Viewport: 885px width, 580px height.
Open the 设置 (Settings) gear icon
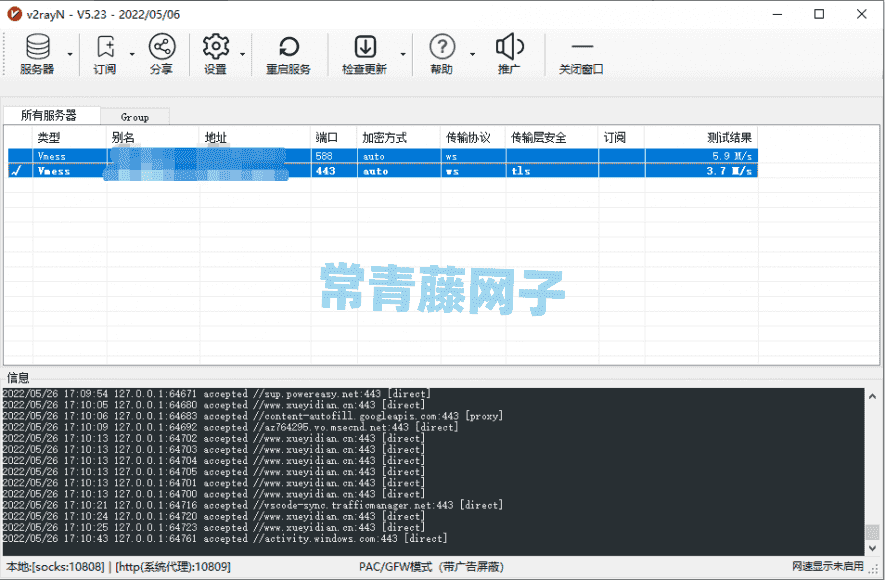tap(216, 54)
